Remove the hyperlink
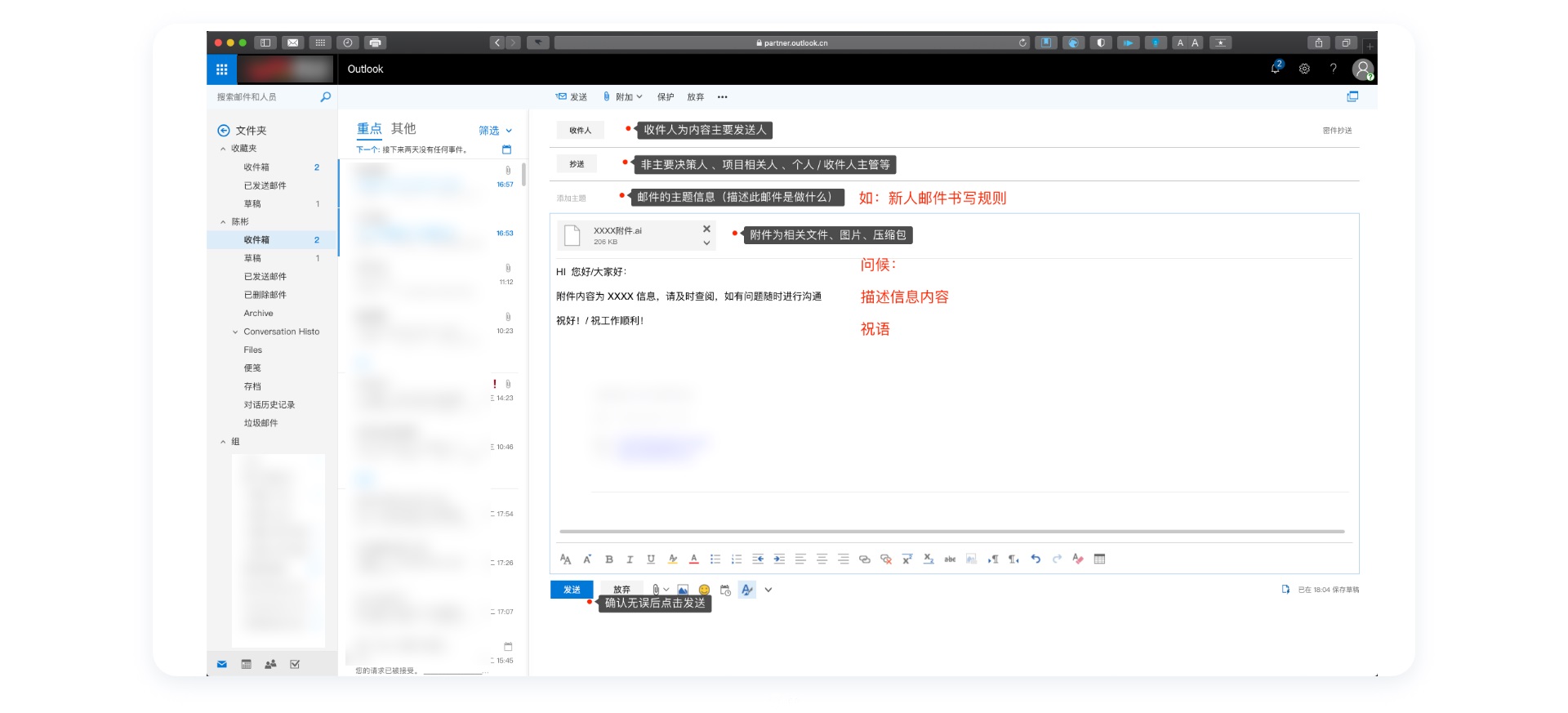Image resolution: width=1568 pixels, height=713 pixels. tap(886, 559)
